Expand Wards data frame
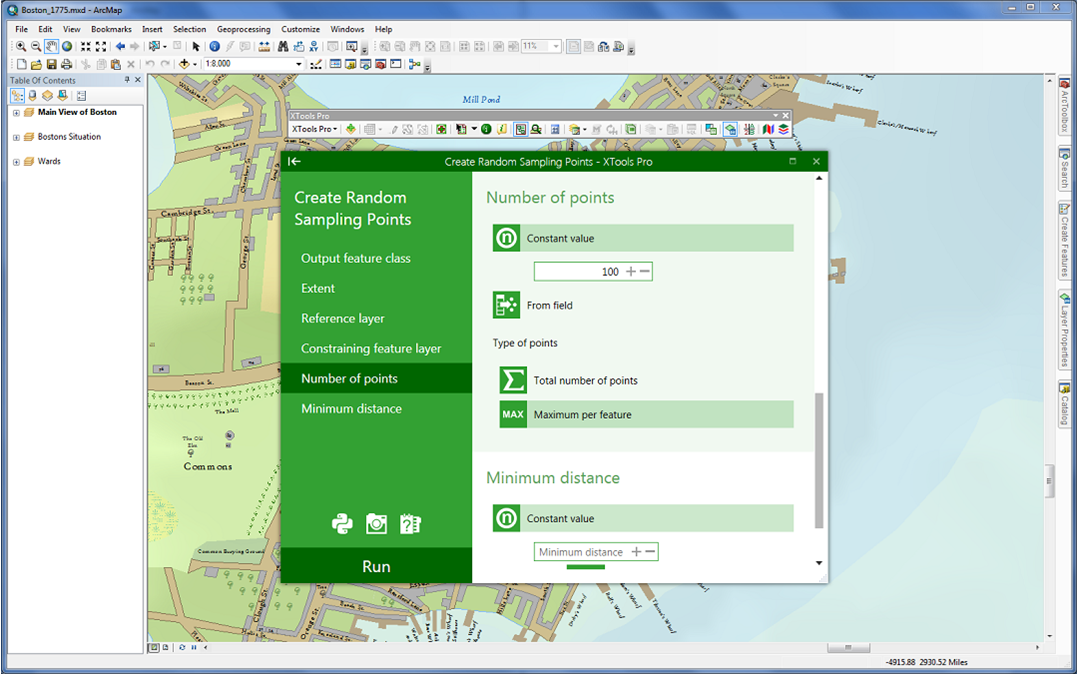Screen dimensions: 1078x674 click(16, 162)
